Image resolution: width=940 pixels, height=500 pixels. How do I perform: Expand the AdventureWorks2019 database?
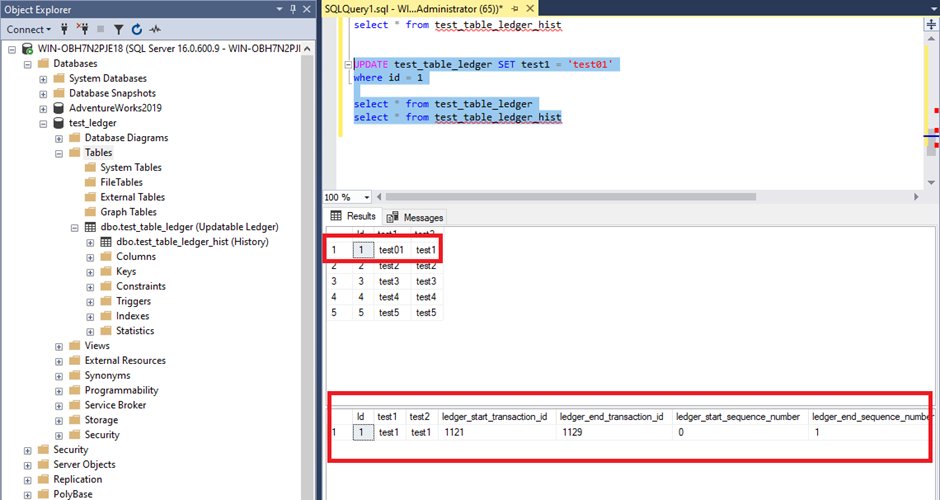[43, 109]
